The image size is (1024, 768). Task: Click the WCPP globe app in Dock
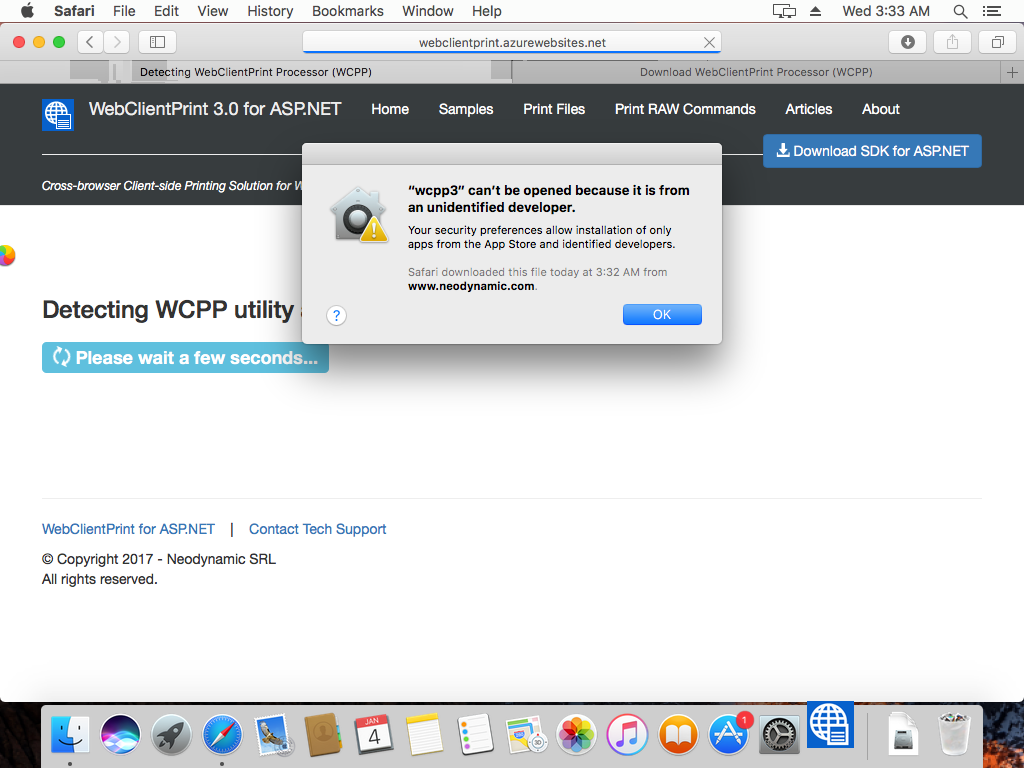(830, 724)
